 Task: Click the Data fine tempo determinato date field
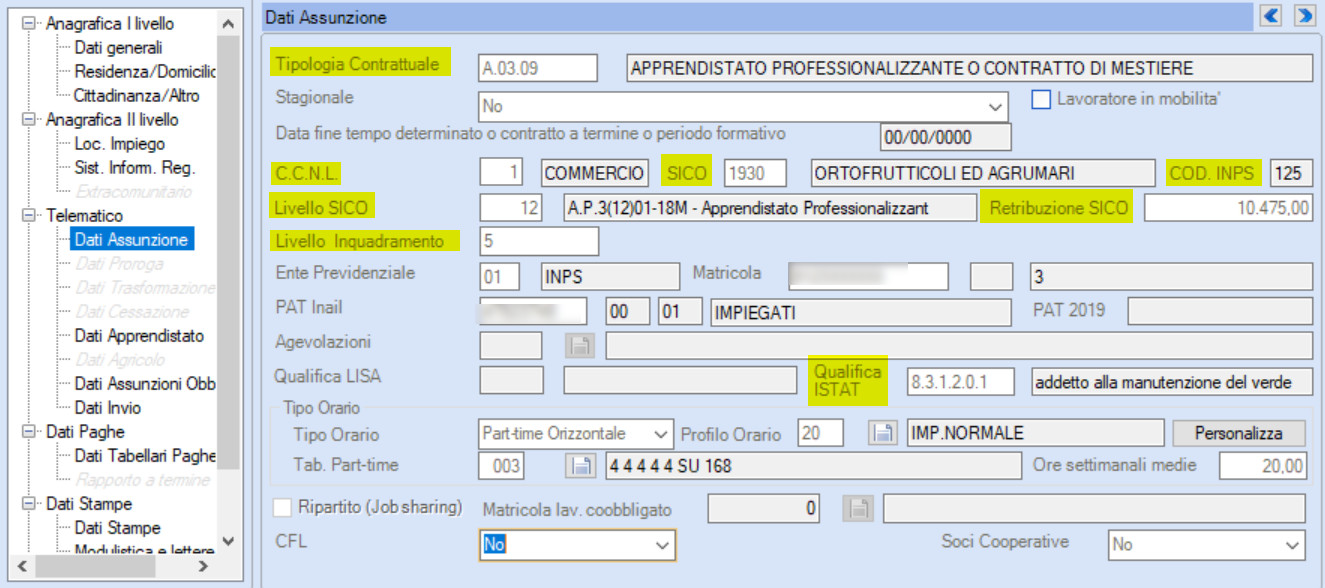pyautogui.click(x=946, y=136)
